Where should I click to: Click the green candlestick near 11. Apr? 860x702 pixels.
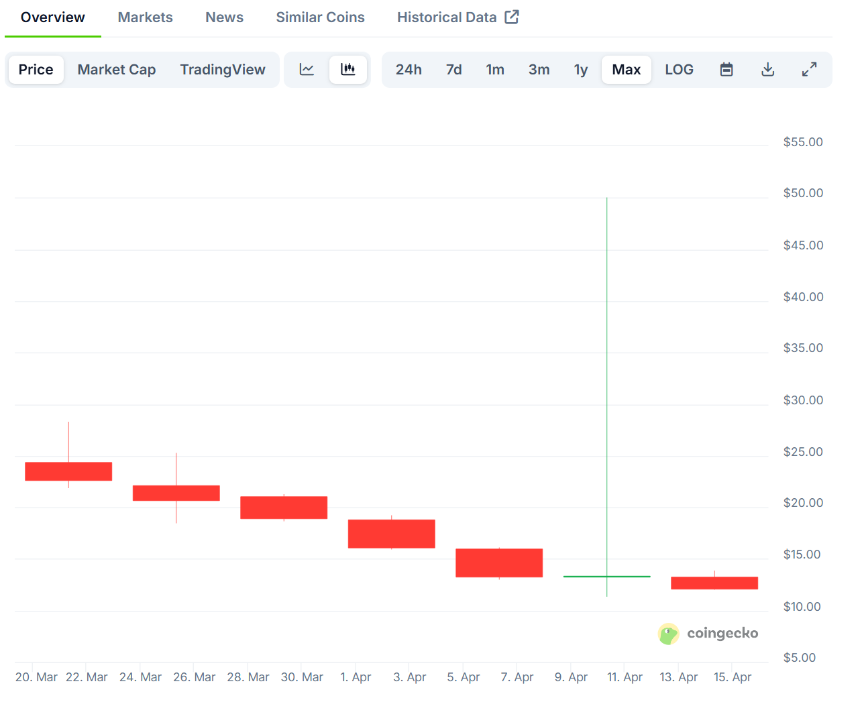click(607, 576)
